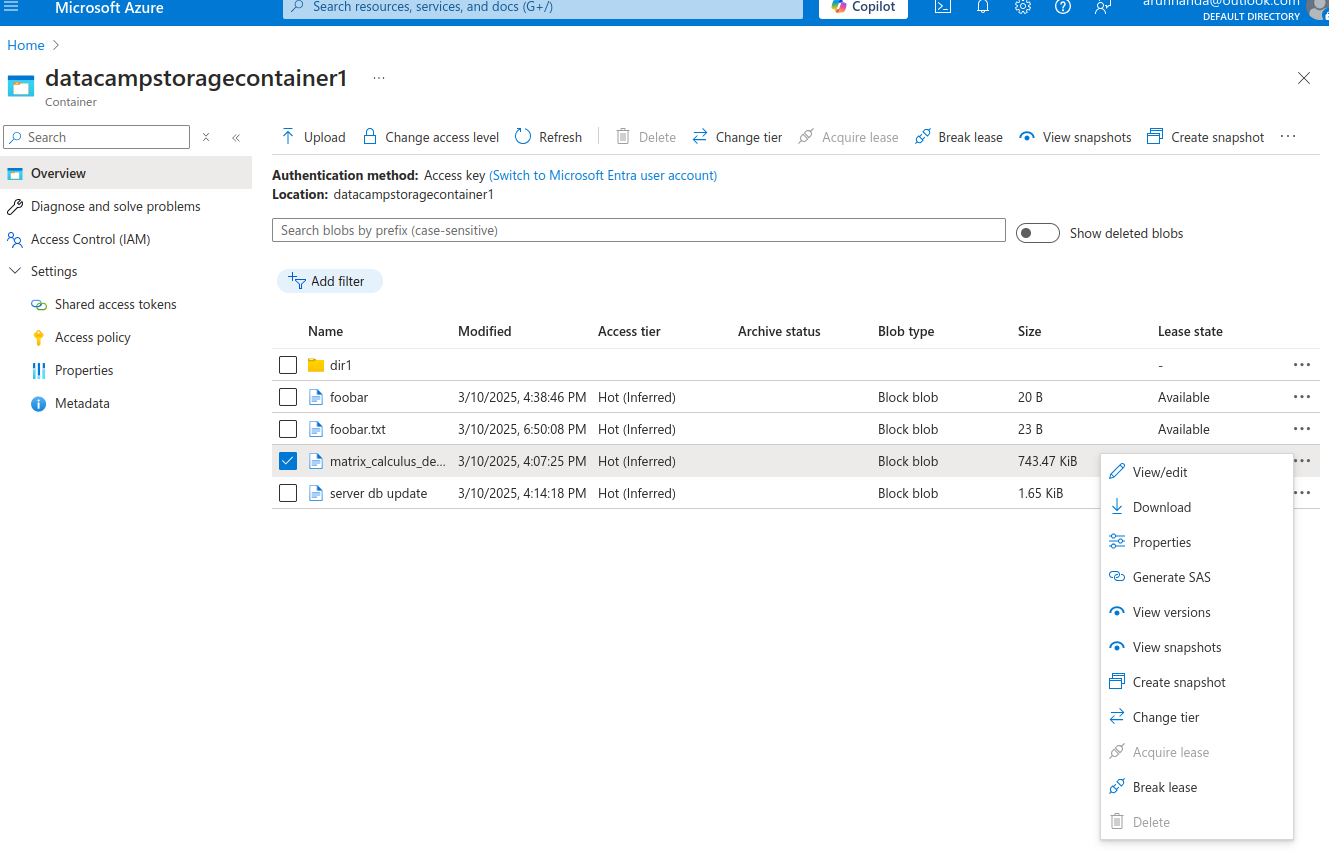
Task: Open row options ellipsis for foobar
Action: [1301, 397]
